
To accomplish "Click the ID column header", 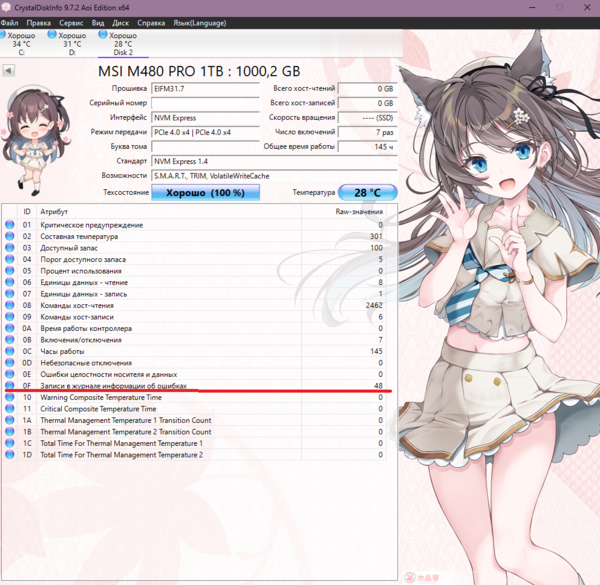I will coord(27,212).
